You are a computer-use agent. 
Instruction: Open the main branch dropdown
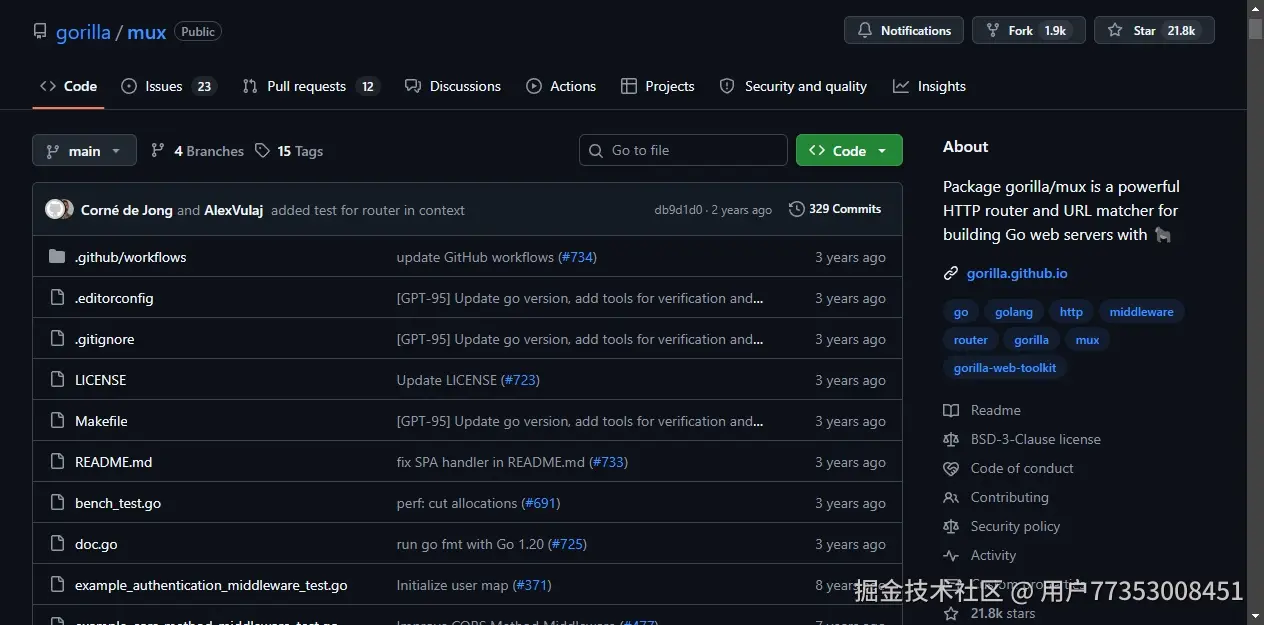pyautogui.click(x=84, y=151)
